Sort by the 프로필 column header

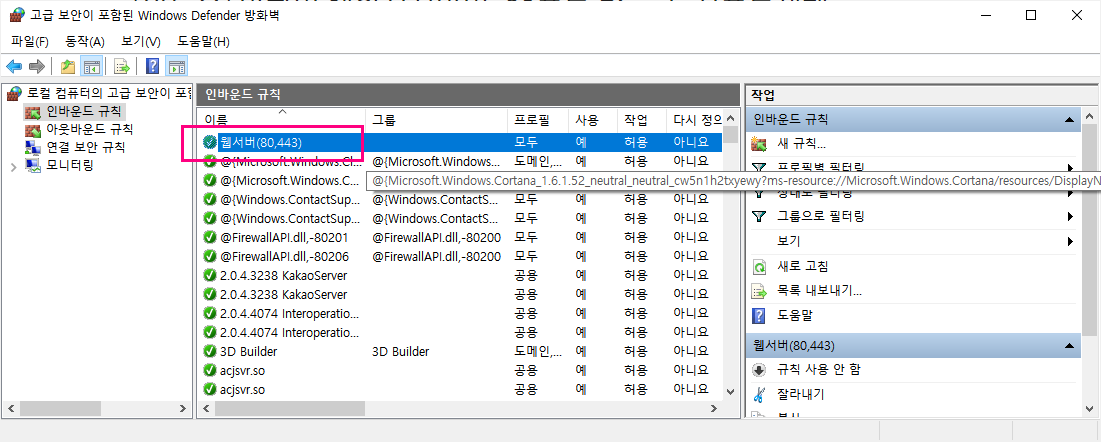pyautogui.click(x=537, y=119)
